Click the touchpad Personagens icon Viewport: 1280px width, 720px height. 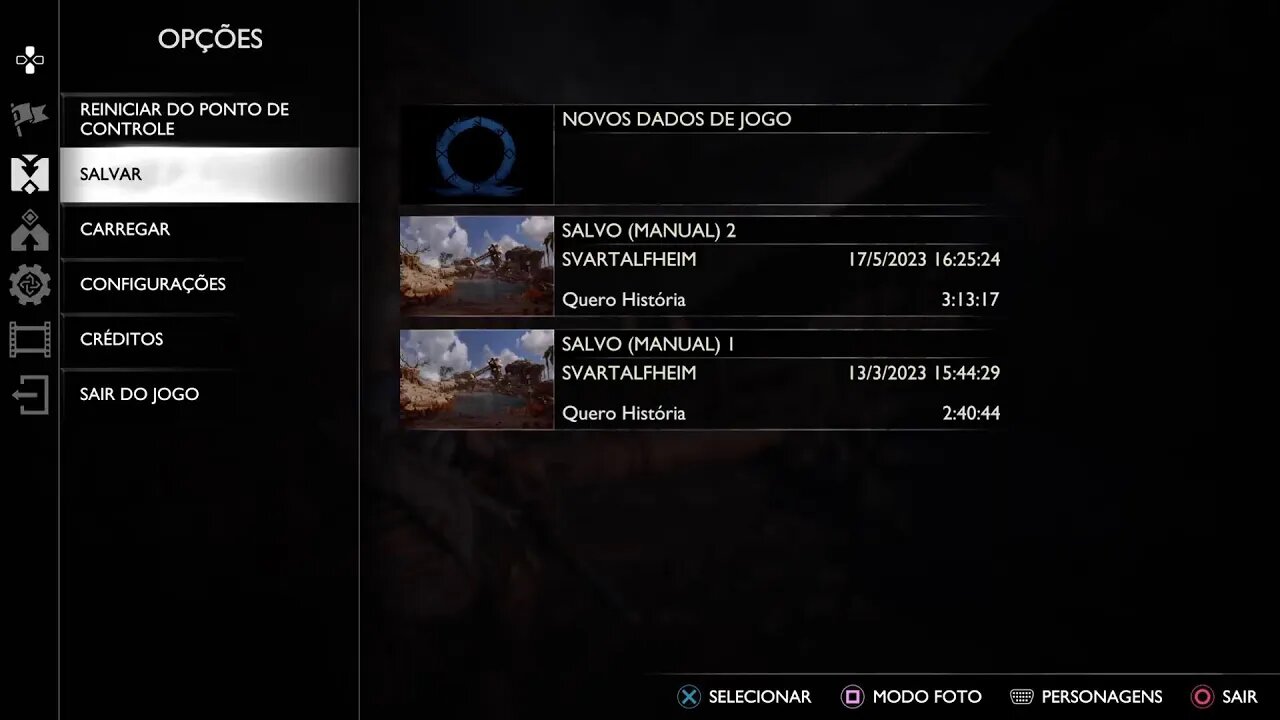pyautogui.click(x=1022, y=697)
